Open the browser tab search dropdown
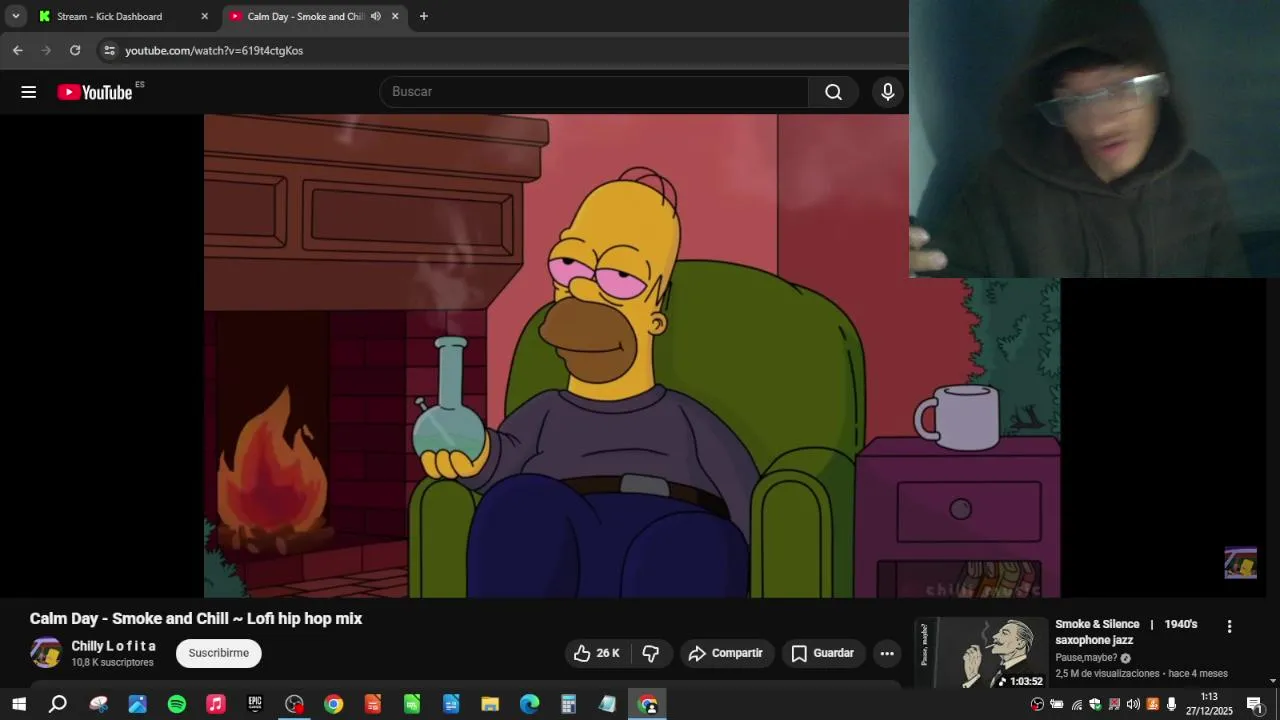1280x720 pixels. 15,16
